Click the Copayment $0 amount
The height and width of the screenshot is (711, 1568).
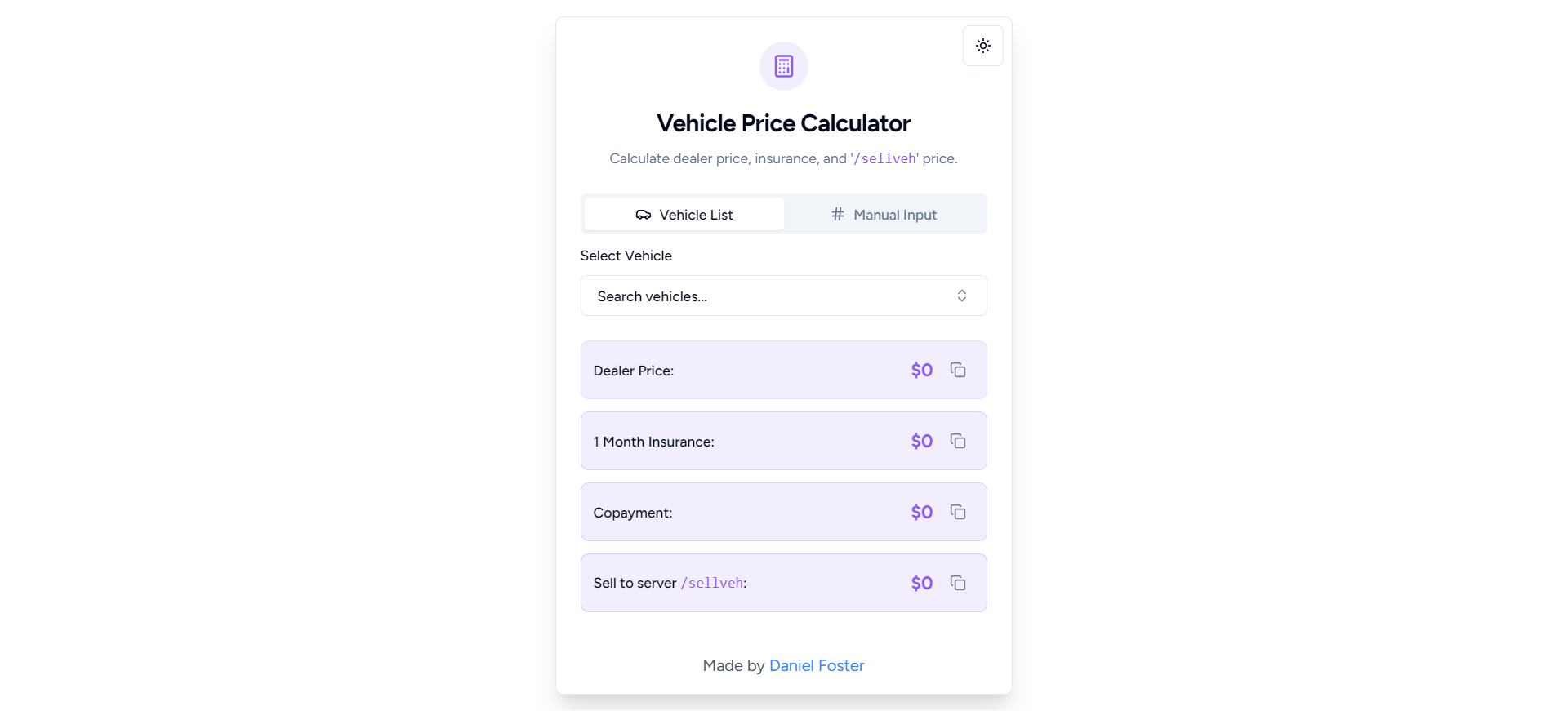coord(922,512)
